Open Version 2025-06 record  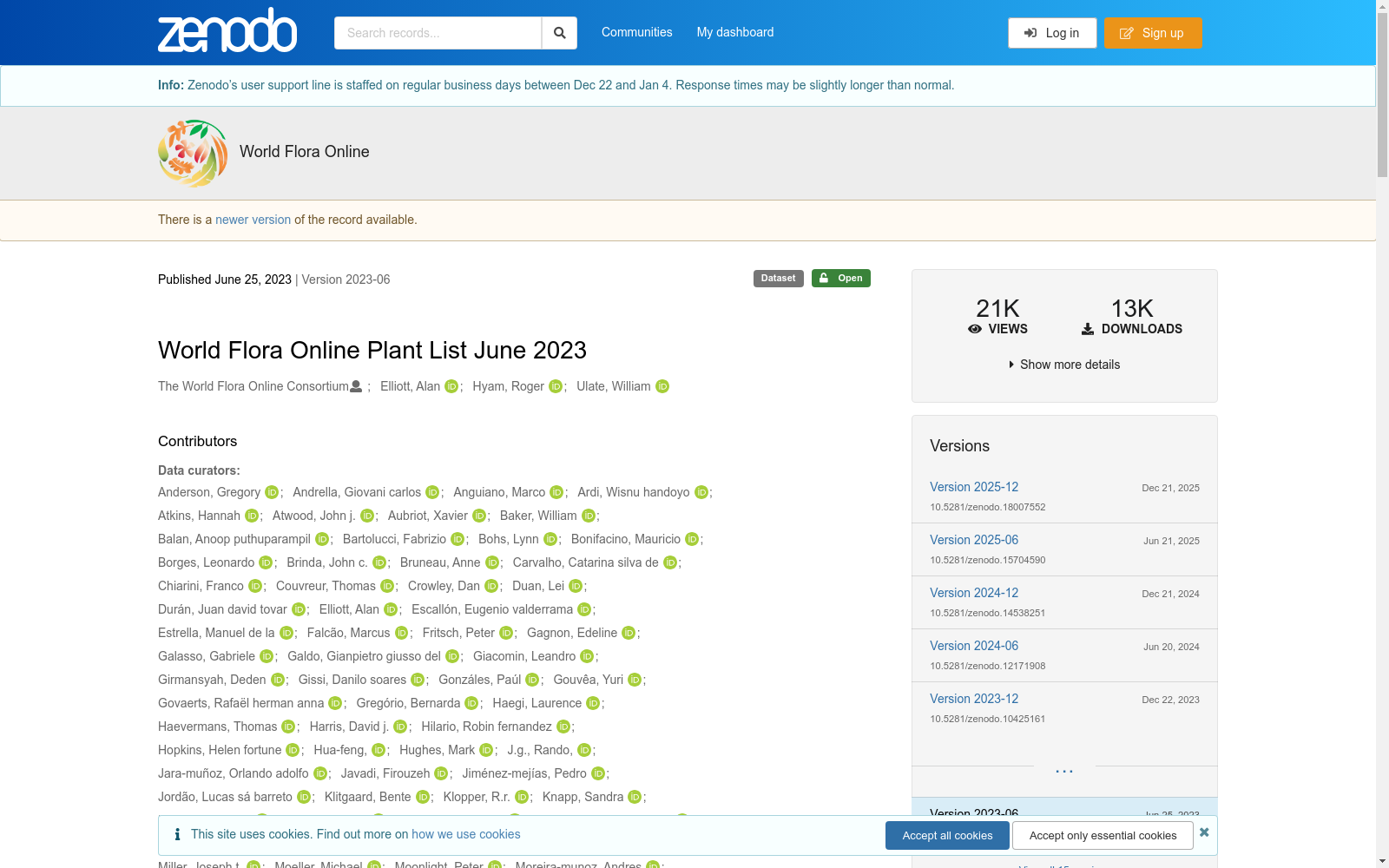pos(974,540)
